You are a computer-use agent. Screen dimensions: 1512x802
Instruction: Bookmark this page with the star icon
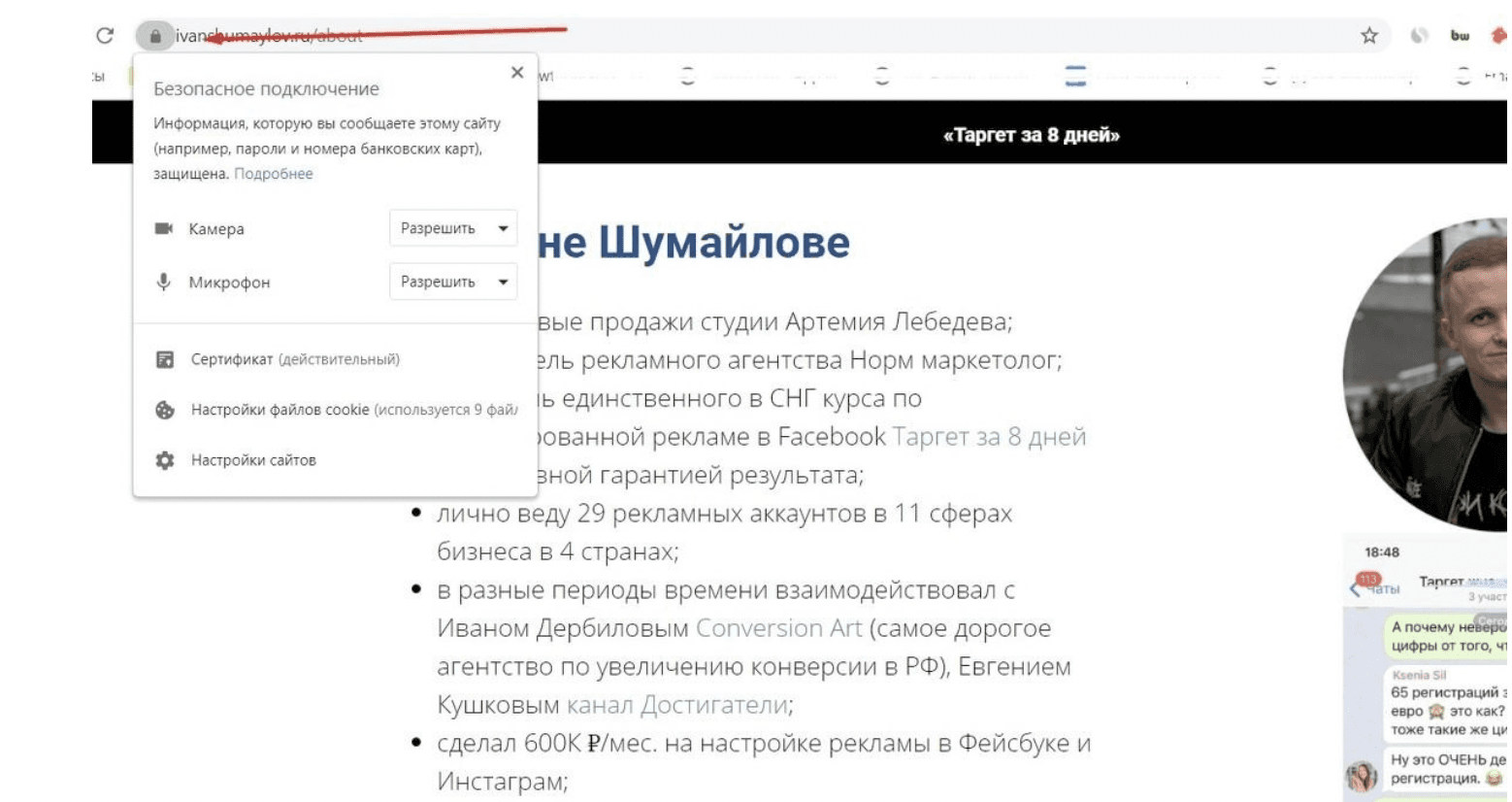(x=1369, y=36)
